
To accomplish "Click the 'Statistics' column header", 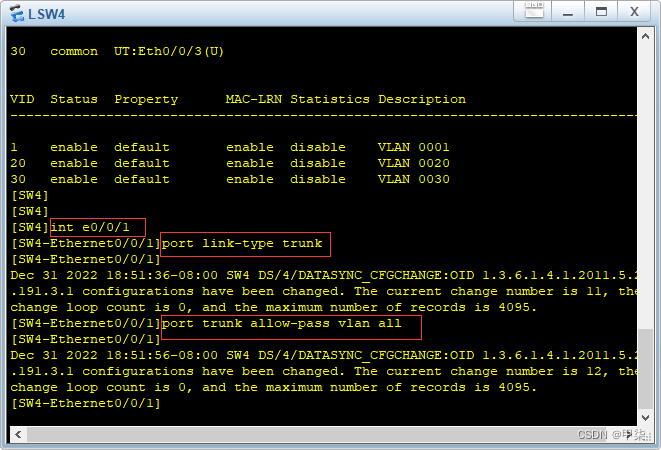I will click(330, 99).
